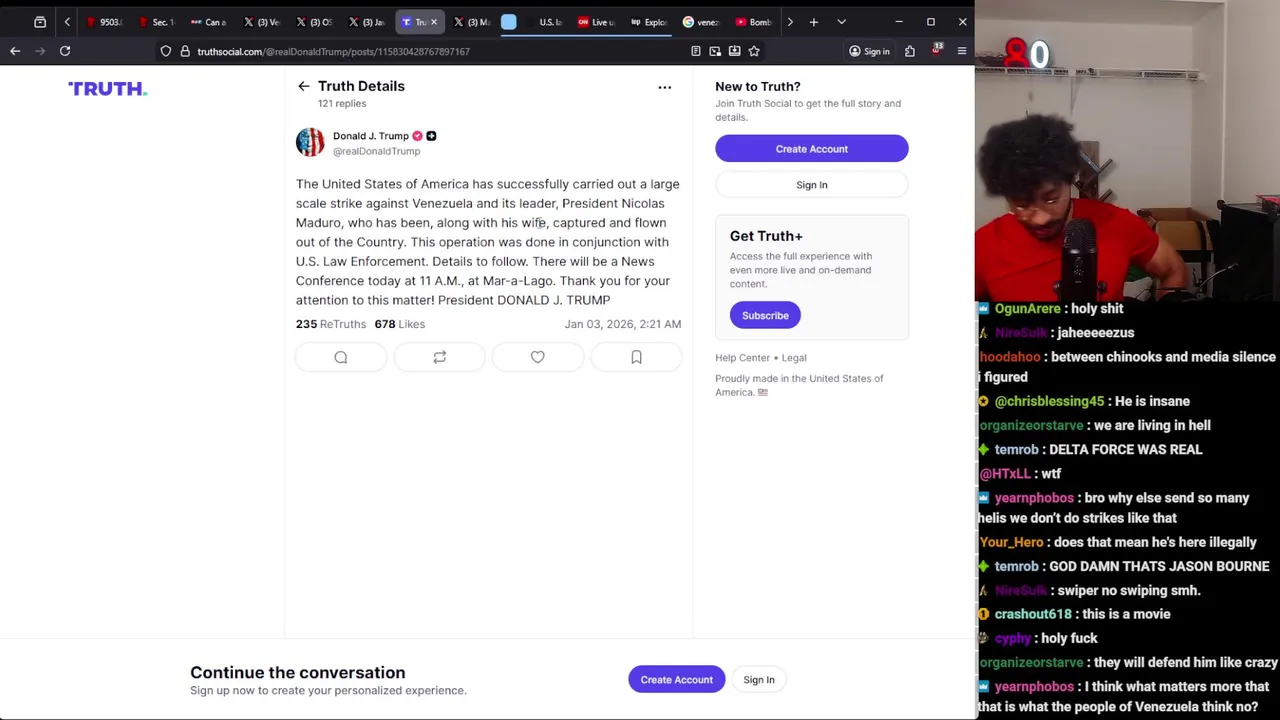The image size is (1280, 720).
Task: Close the active Truth Social tab
Action: pos(434,22)
